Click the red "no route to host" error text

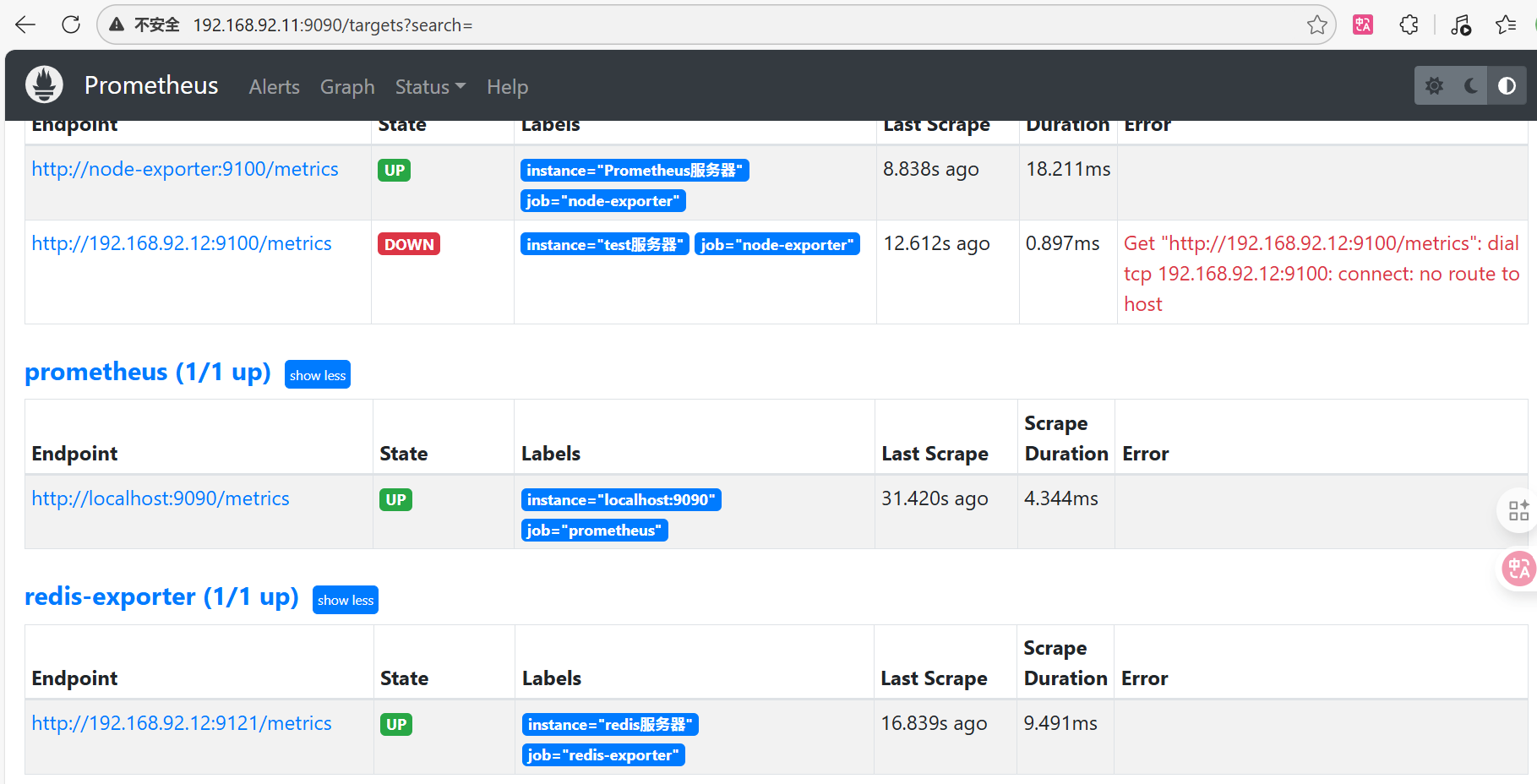(x=1322, y=274)
